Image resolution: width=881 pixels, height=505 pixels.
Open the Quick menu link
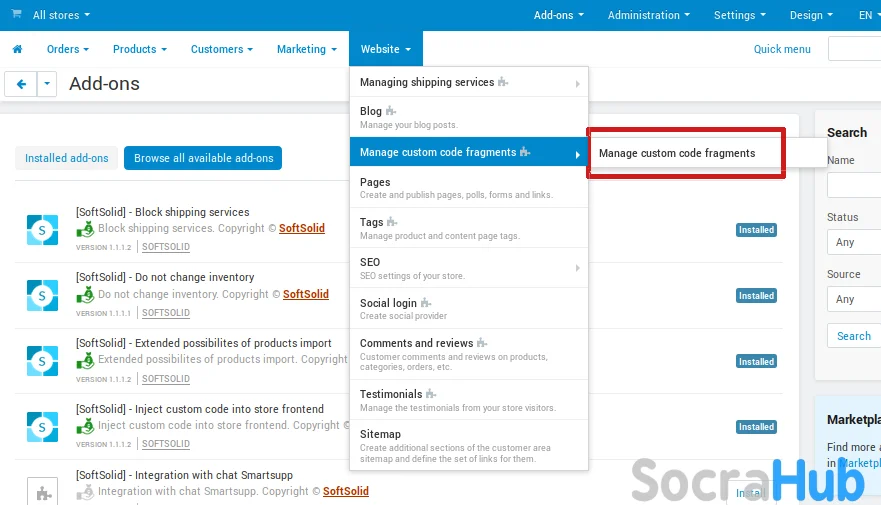point(782,49)
